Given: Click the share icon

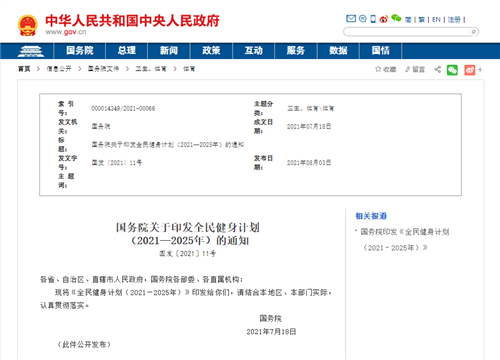Looking at the screenshot, I should coord(438,69).
